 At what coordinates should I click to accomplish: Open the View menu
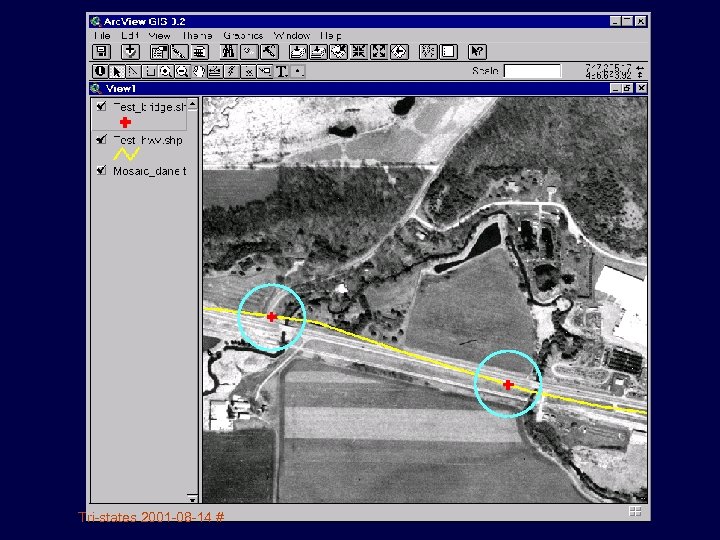pyautogui.click(x=159, y=35)
